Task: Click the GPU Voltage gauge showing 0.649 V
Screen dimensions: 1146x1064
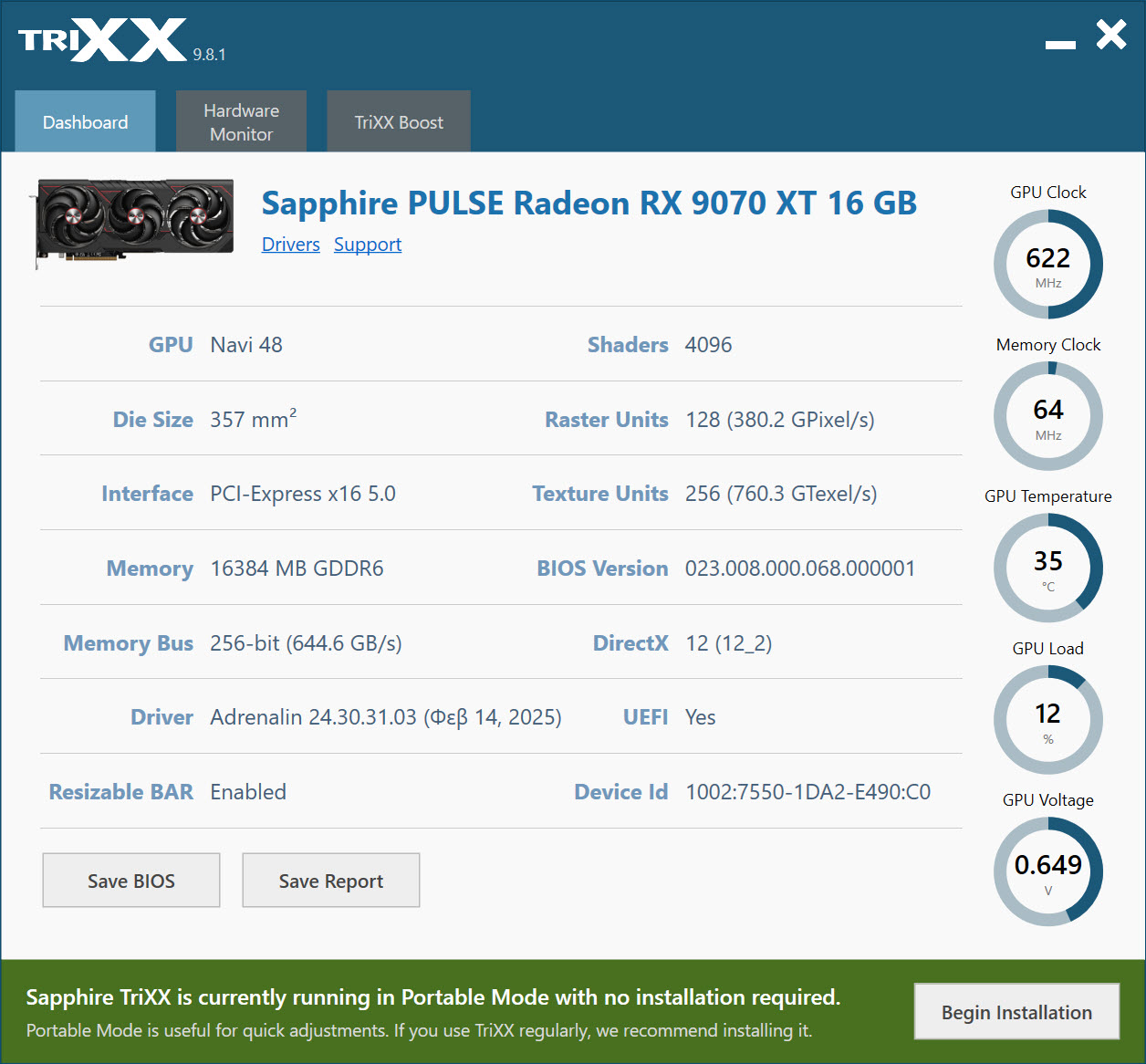Action: click(x=1048, y=871)
